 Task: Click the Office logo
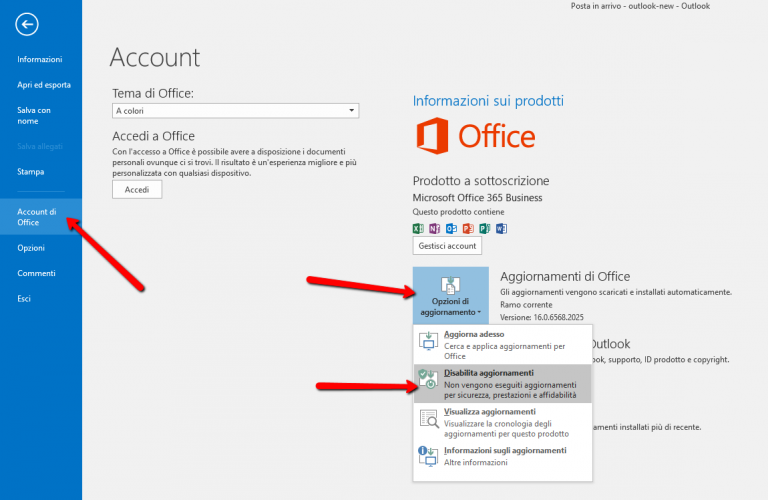click(x=475, y=136)
